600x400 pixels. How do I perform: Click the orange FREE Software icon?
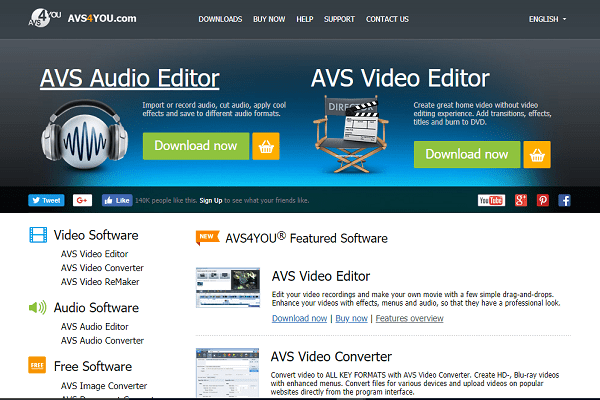click(x=37, y=365)
